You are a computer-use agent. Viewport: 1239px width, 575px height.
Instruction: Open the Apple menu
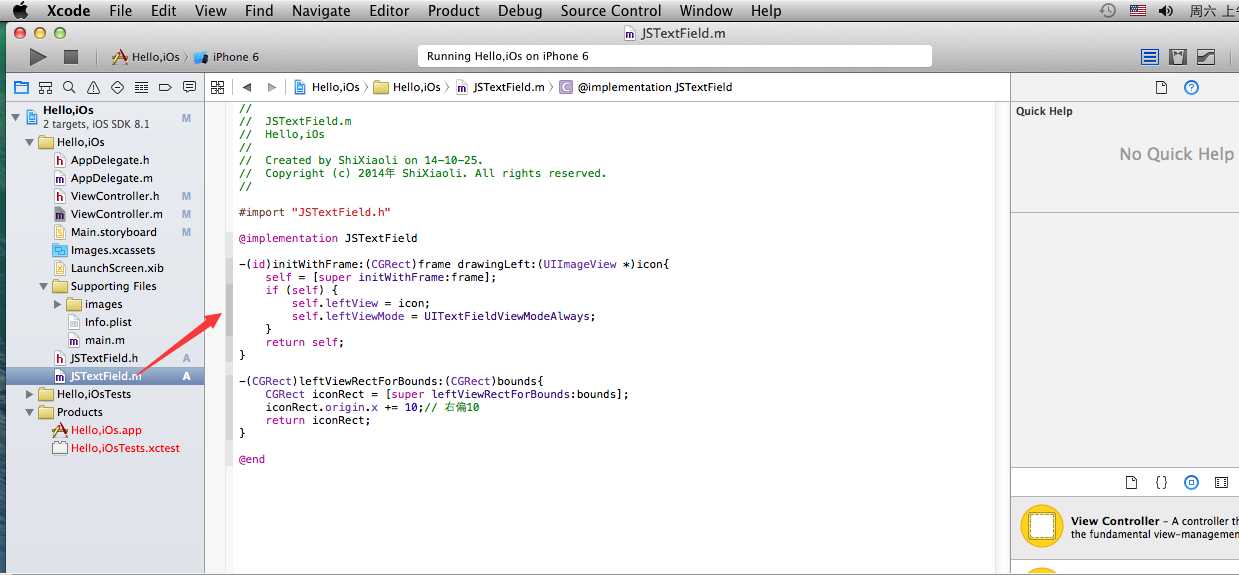(20, 11)
